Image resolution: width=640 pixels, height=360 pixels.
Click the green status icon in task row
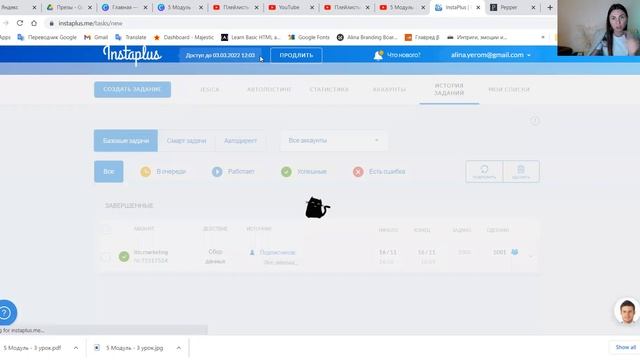[124, 257]
